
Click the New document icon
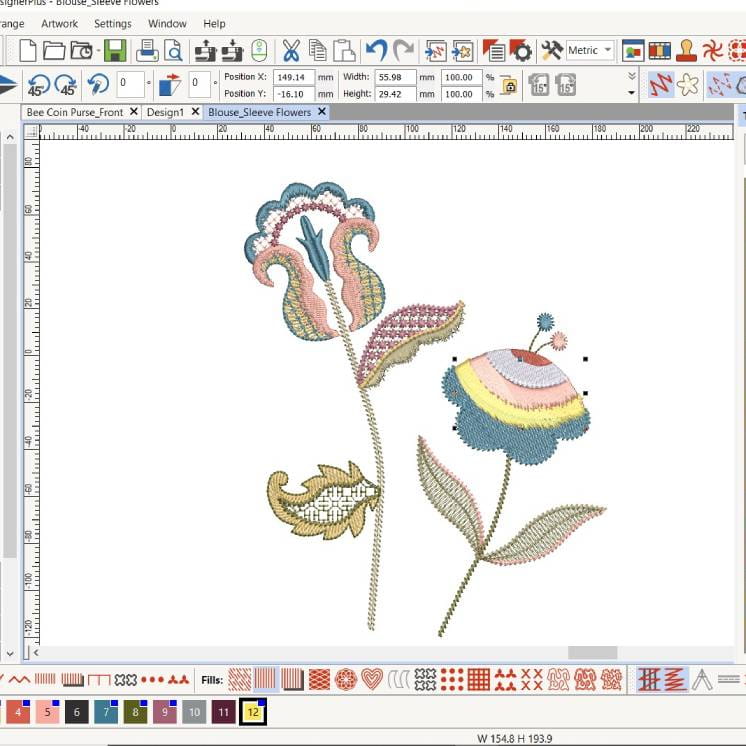[x=28, y=50]
